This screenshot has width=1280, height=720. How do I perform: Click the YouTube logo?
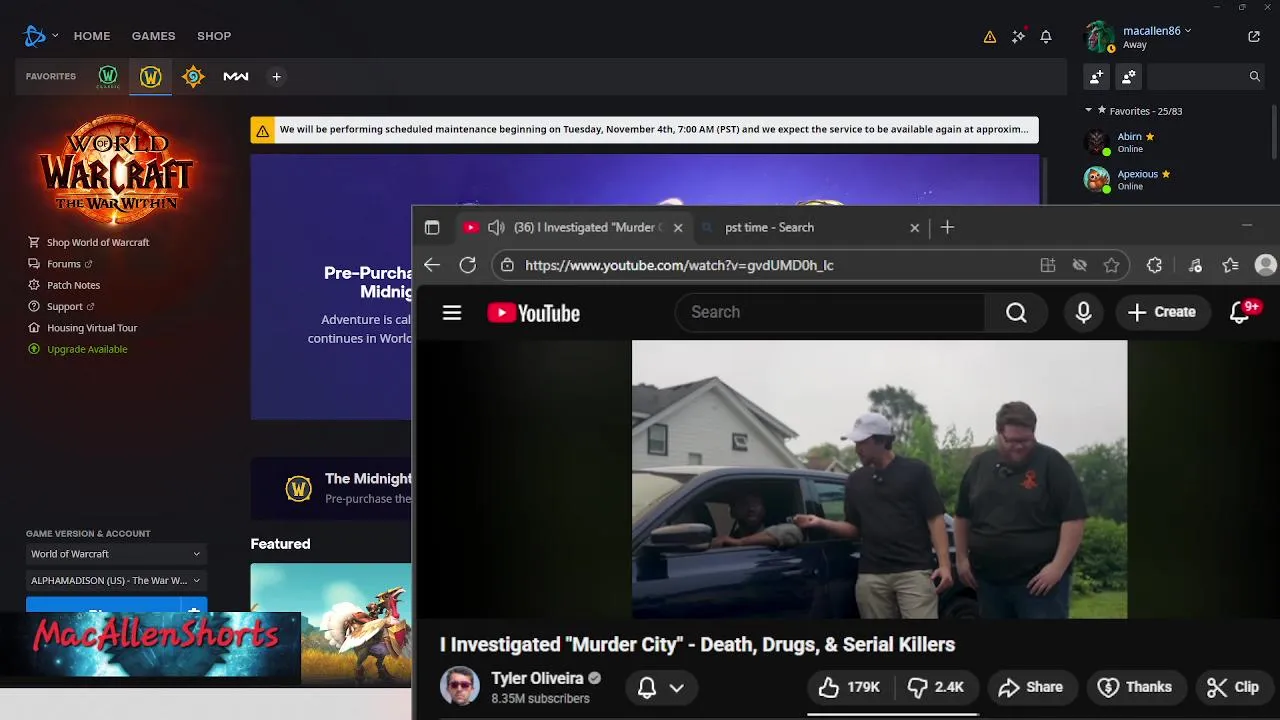coord(534,313)
